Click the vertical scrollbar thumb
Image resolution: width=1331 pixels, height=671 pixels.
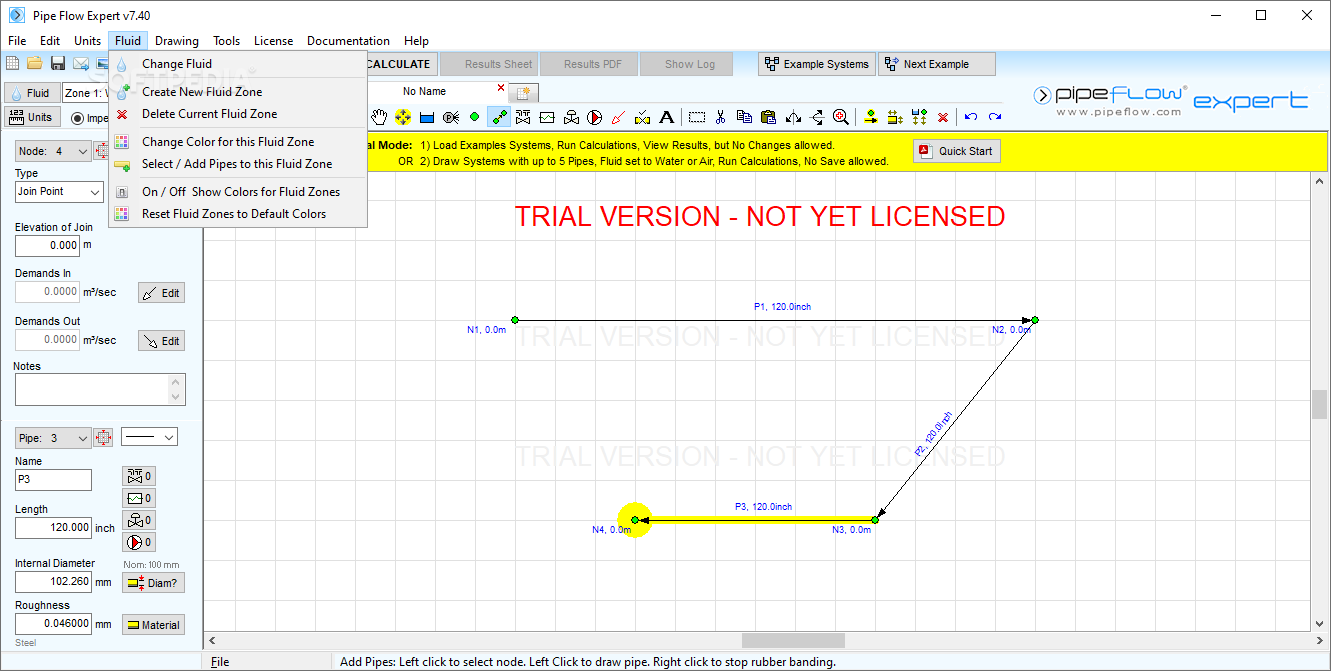[1320, 405]
